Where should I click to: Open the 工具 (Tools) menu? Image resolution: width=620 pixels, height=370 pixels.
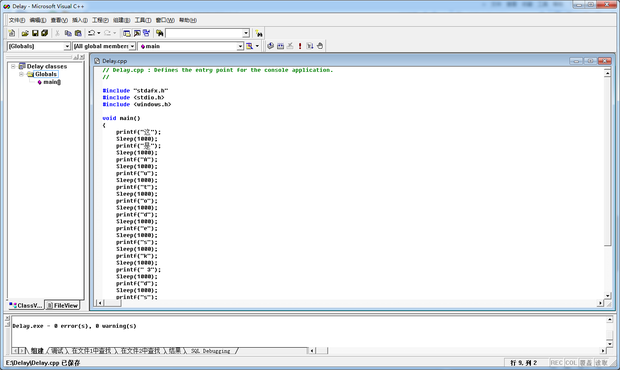[143, 20]
